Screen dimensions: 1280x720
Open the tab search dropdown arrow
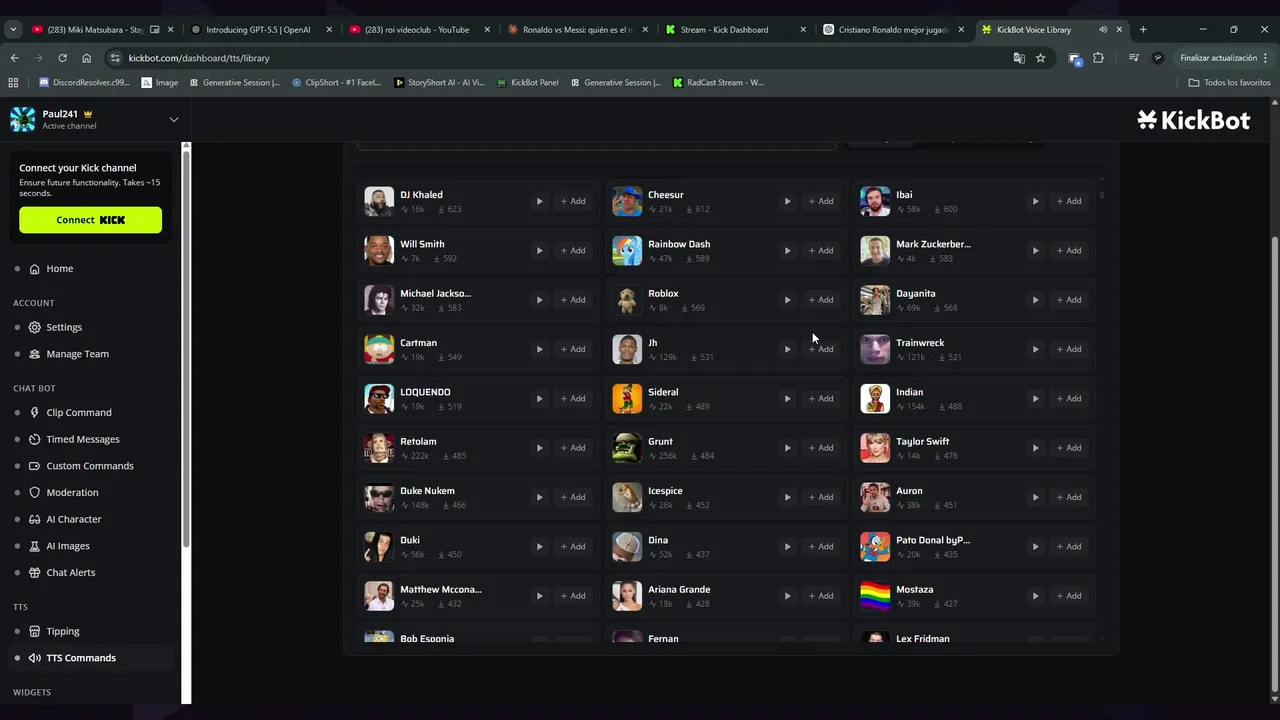coord(13,30)
